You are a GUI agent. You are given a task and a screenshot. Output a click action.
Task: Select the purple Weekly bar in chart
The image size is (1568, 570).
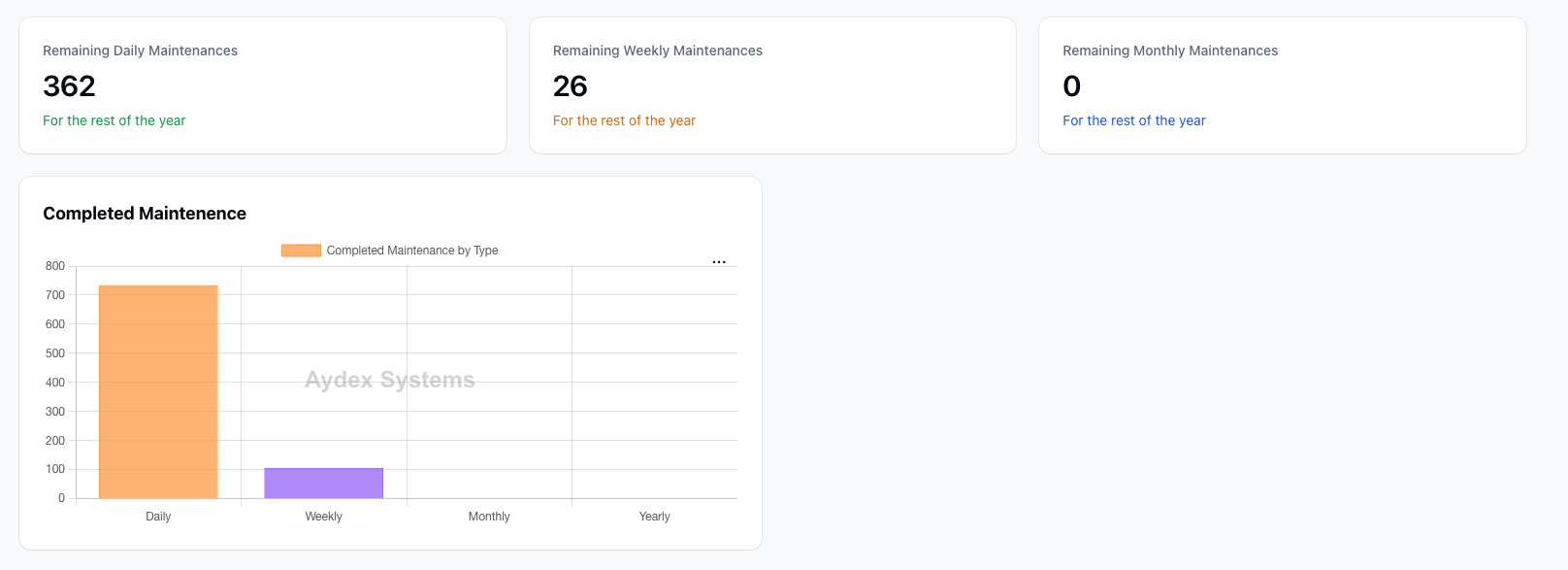click(324, 484)
